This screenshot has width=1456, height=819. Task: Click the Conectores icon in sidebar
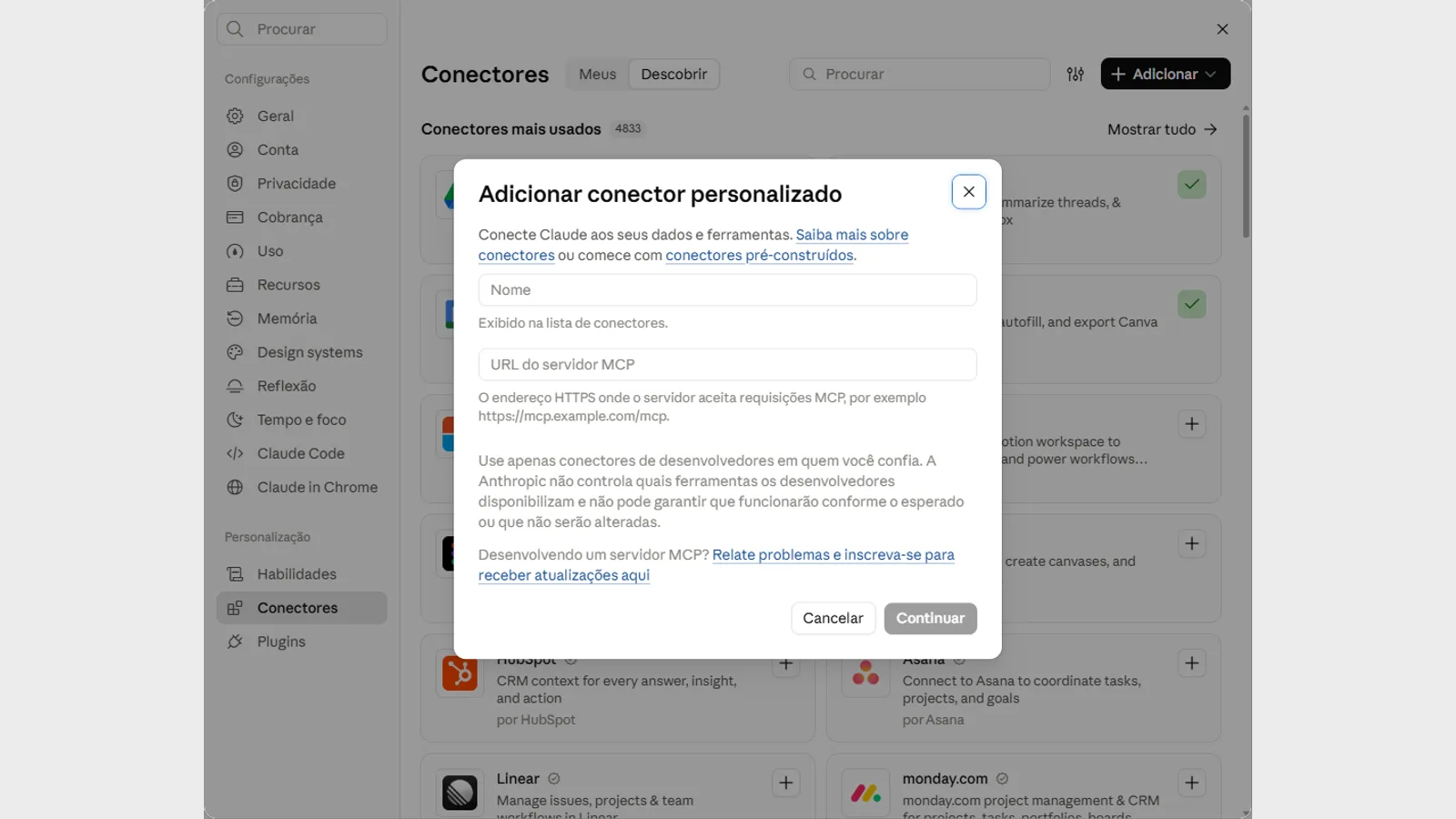[x=235, y=608]
